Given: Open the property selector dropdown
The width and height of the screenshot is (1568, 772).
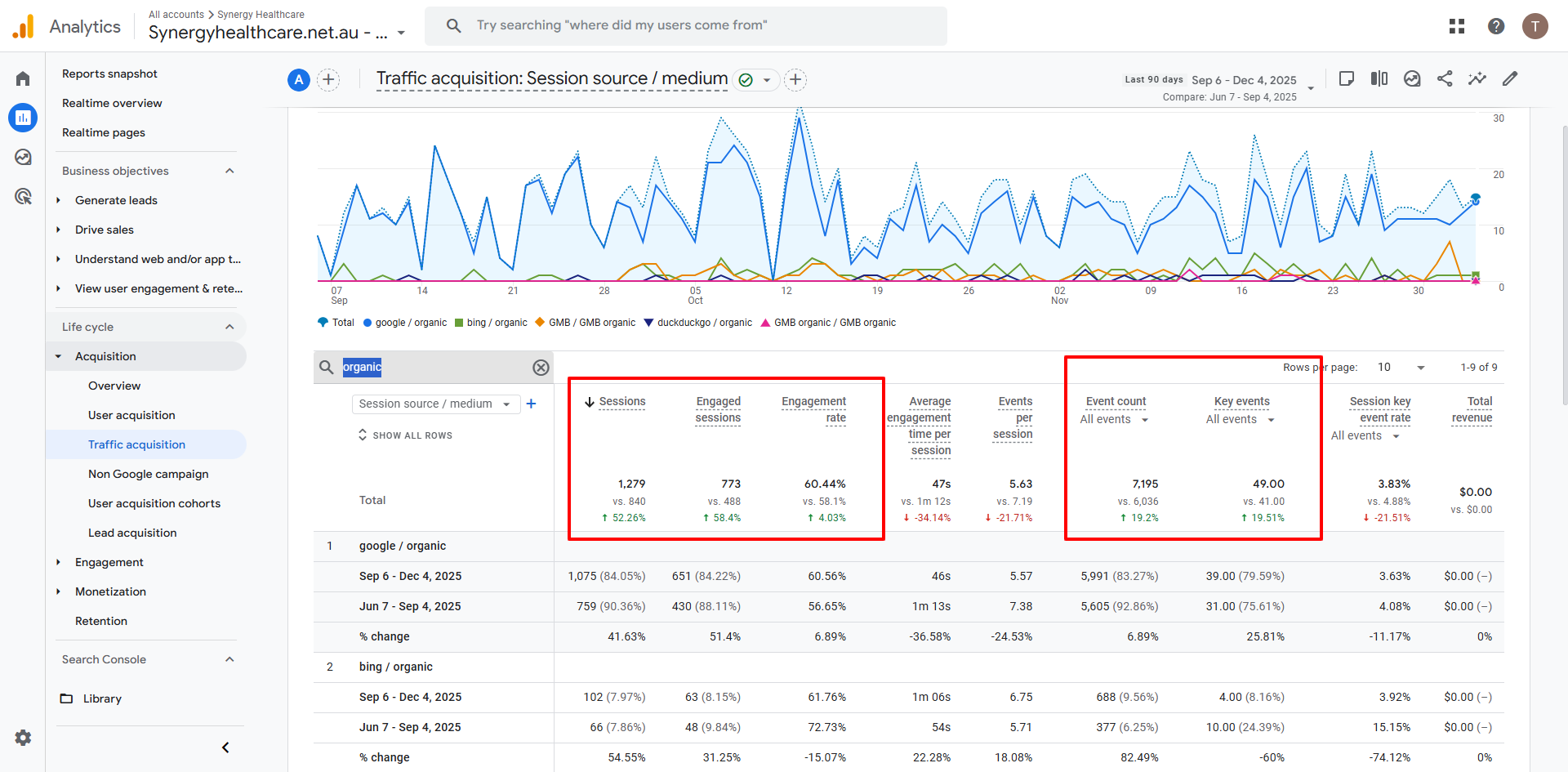Looking at the screenshot, I should 401,33.
